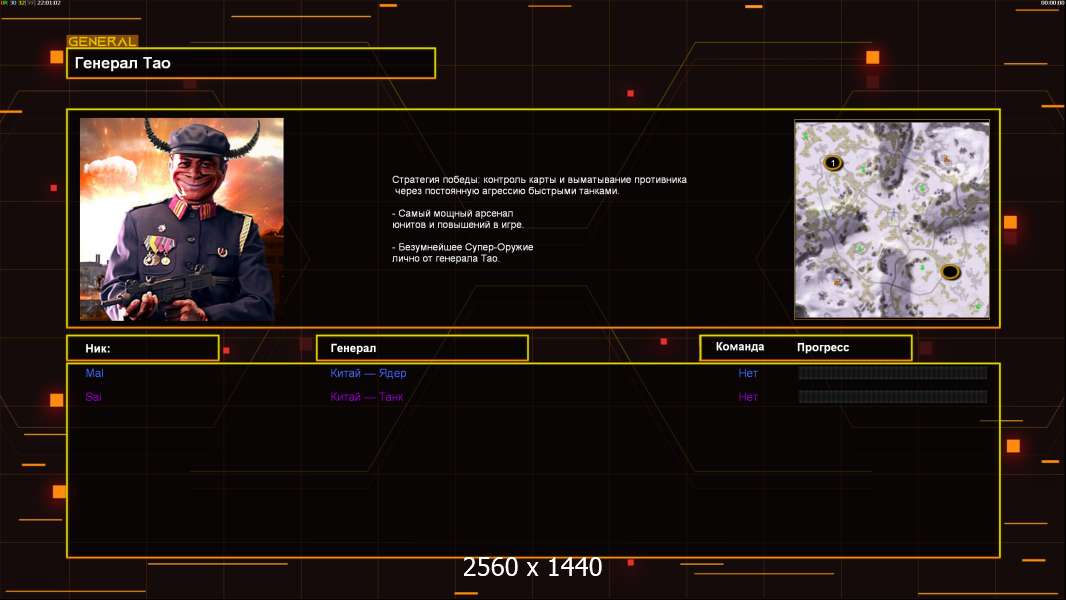Click the 'Генерал Тао' title field

tap(251, 63)
